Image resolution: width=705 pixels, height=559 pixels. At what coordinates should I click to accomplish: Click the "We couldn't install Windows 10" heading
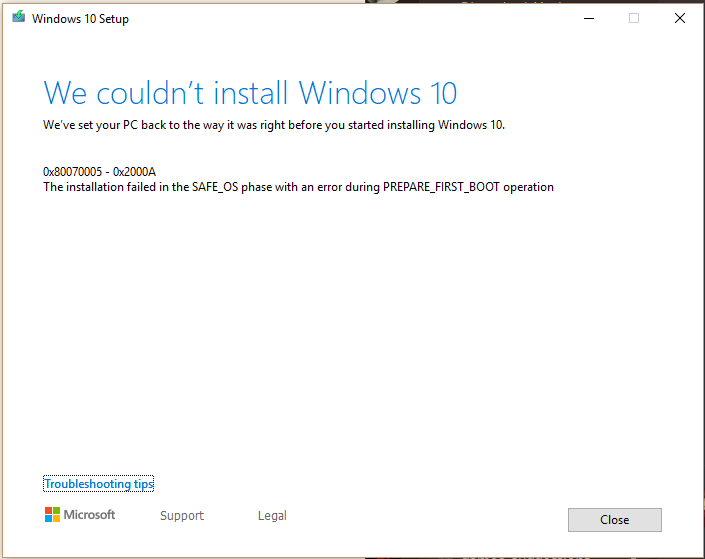(250, 93)
